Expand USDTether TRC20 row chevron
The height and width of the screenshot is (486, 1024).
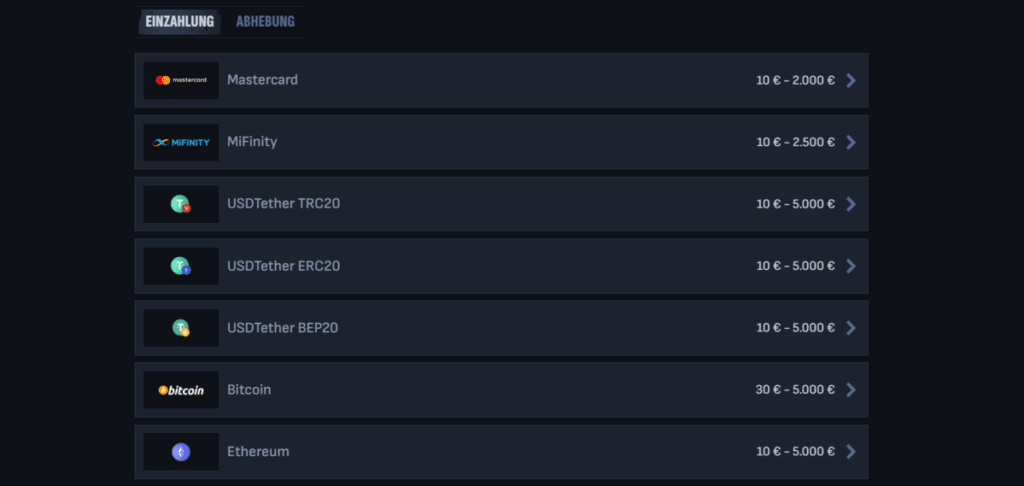click(x=851, y=204)
